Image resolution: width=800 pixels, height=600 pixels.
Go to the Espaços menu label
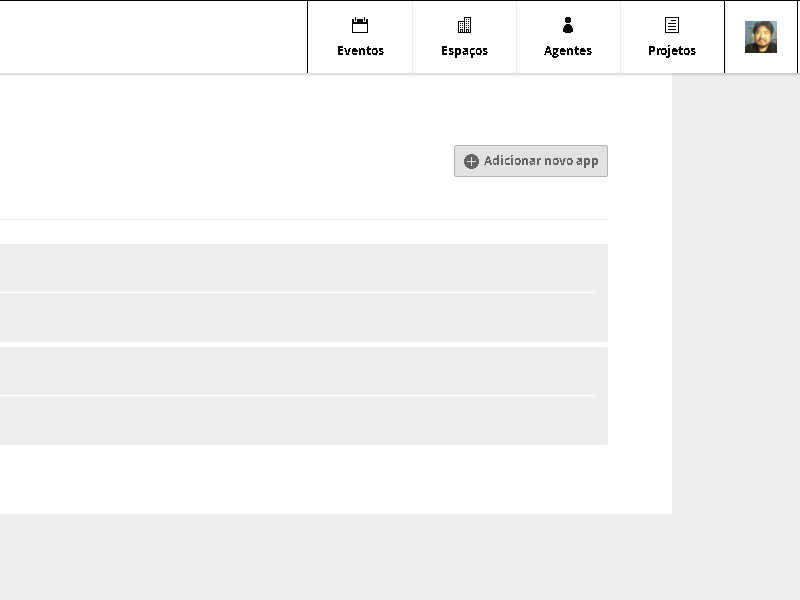[464, 51]
